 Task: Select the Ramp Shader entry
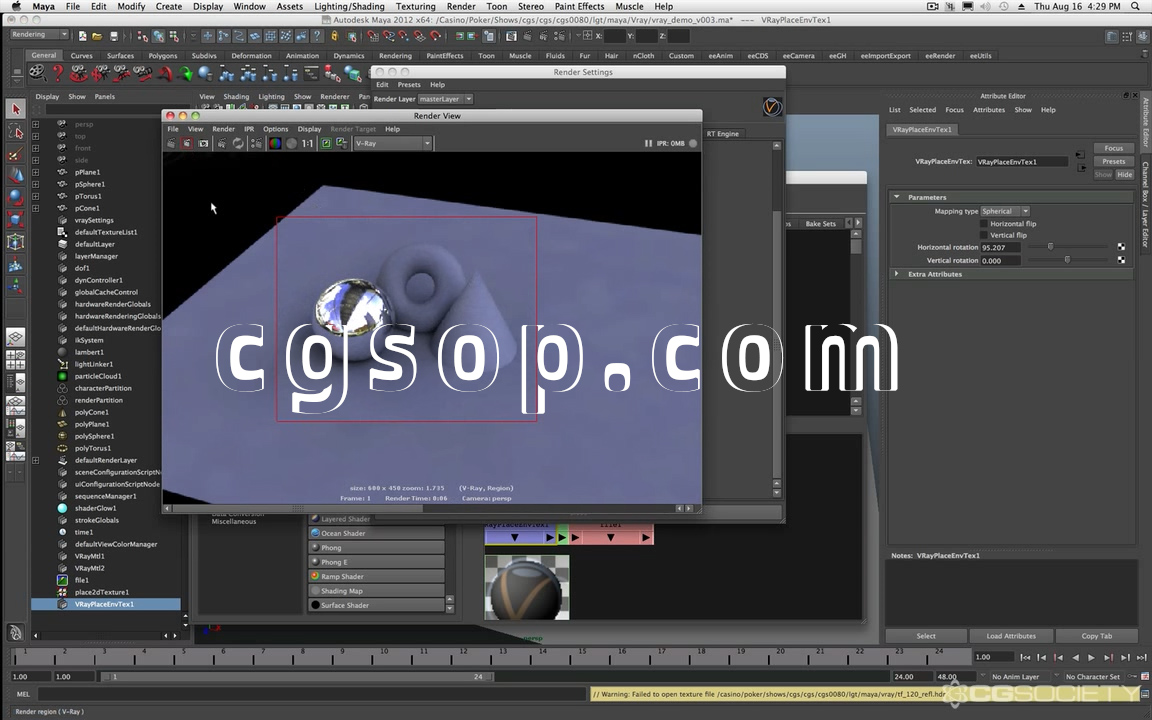point(376,576)
